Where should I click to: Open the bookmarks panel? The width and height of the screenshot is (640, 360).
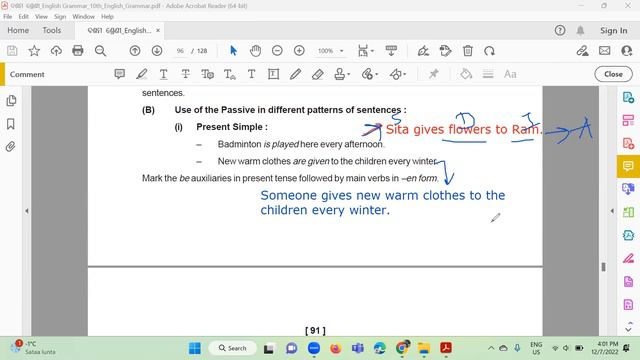[x=11, y=124]
